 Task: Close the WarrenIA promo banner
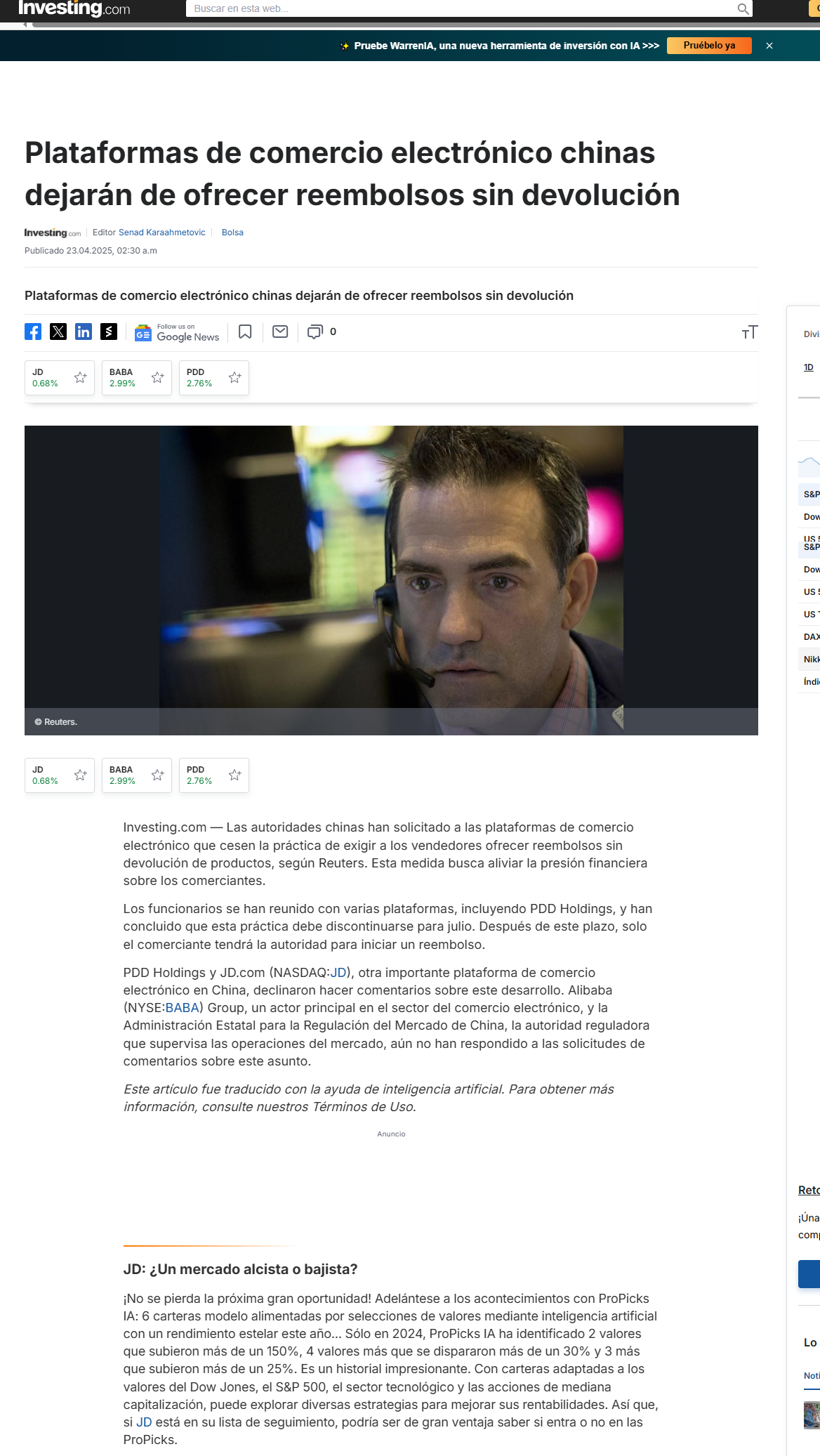pos(769,46)
